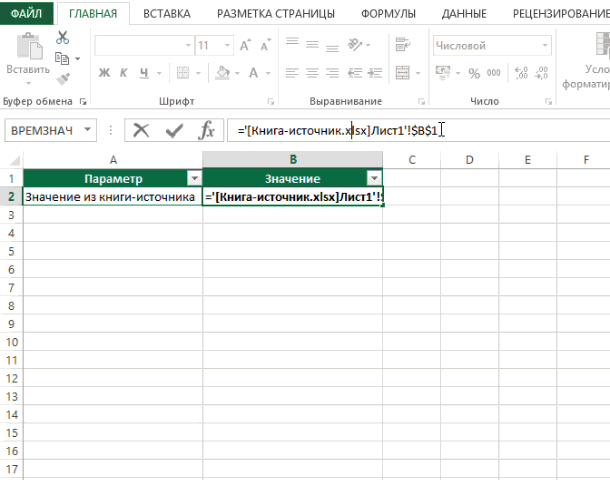Viewport: 610px width, 480px height.
Task: Toggle italic К formatting
Action: point(124,73)
